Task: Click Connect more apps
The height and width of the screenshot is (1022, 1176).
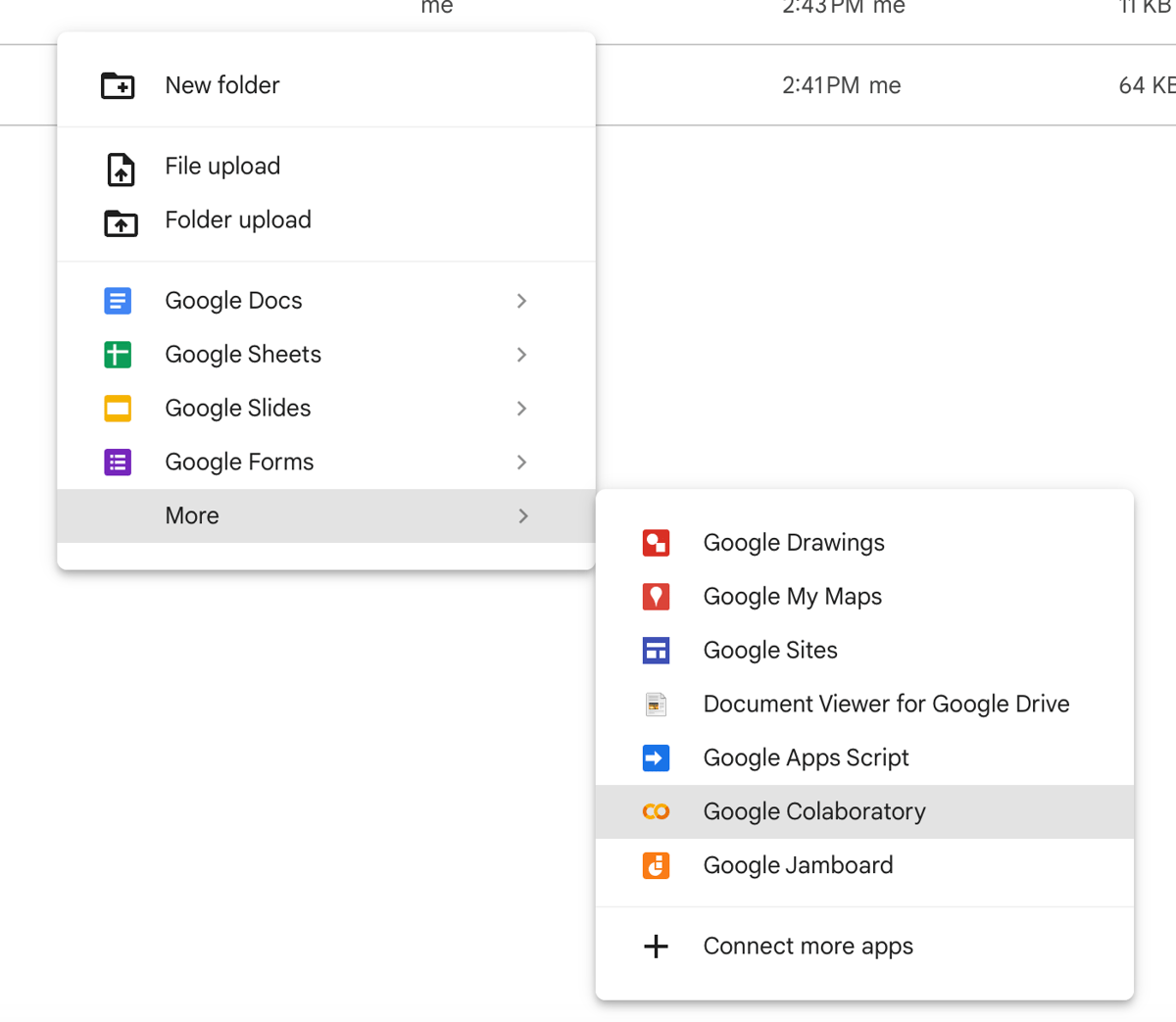Action: (x=864, y=947)
